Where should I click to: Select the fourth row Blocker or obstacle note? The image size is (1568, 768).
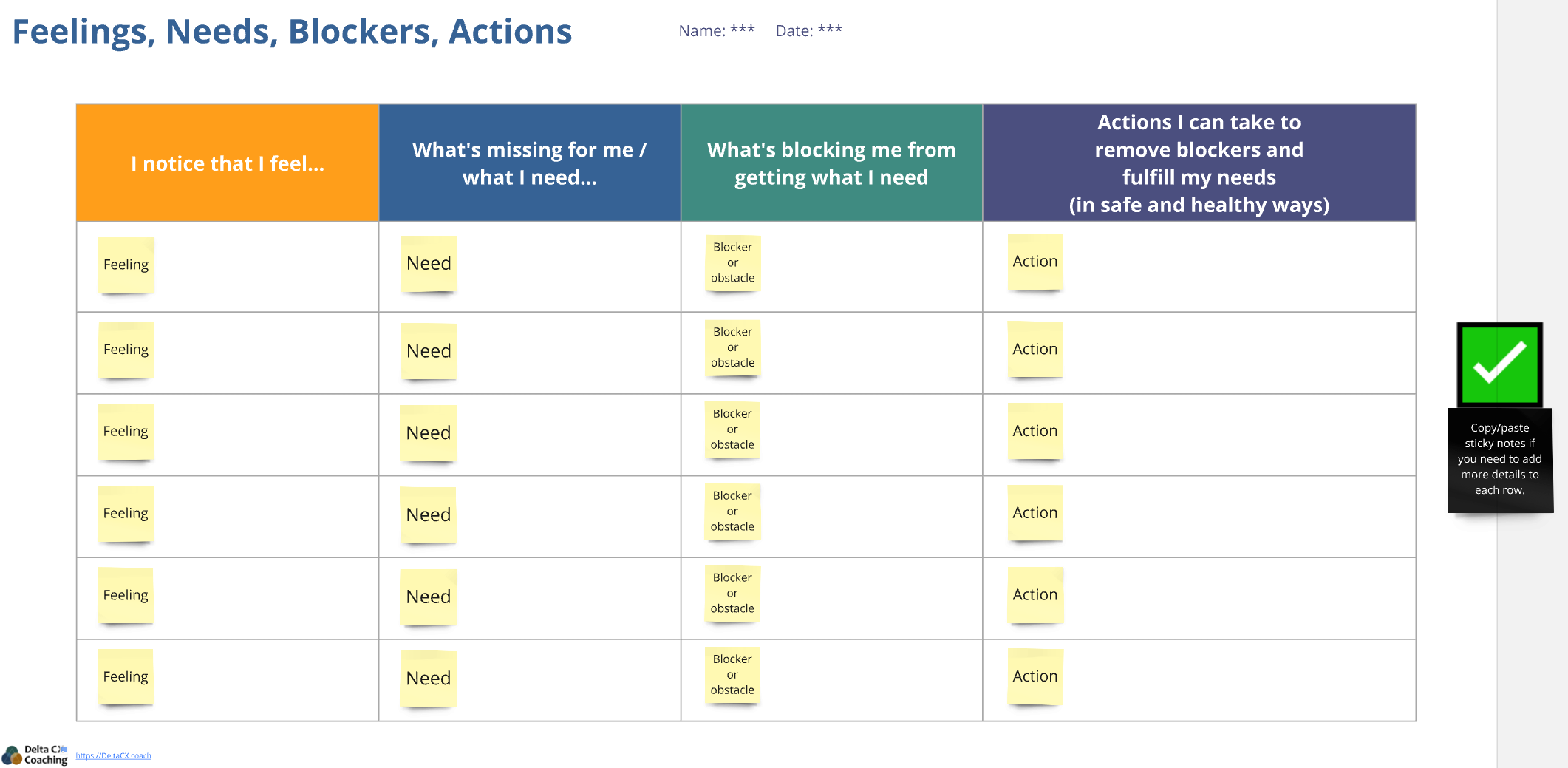tap(732, 512)
